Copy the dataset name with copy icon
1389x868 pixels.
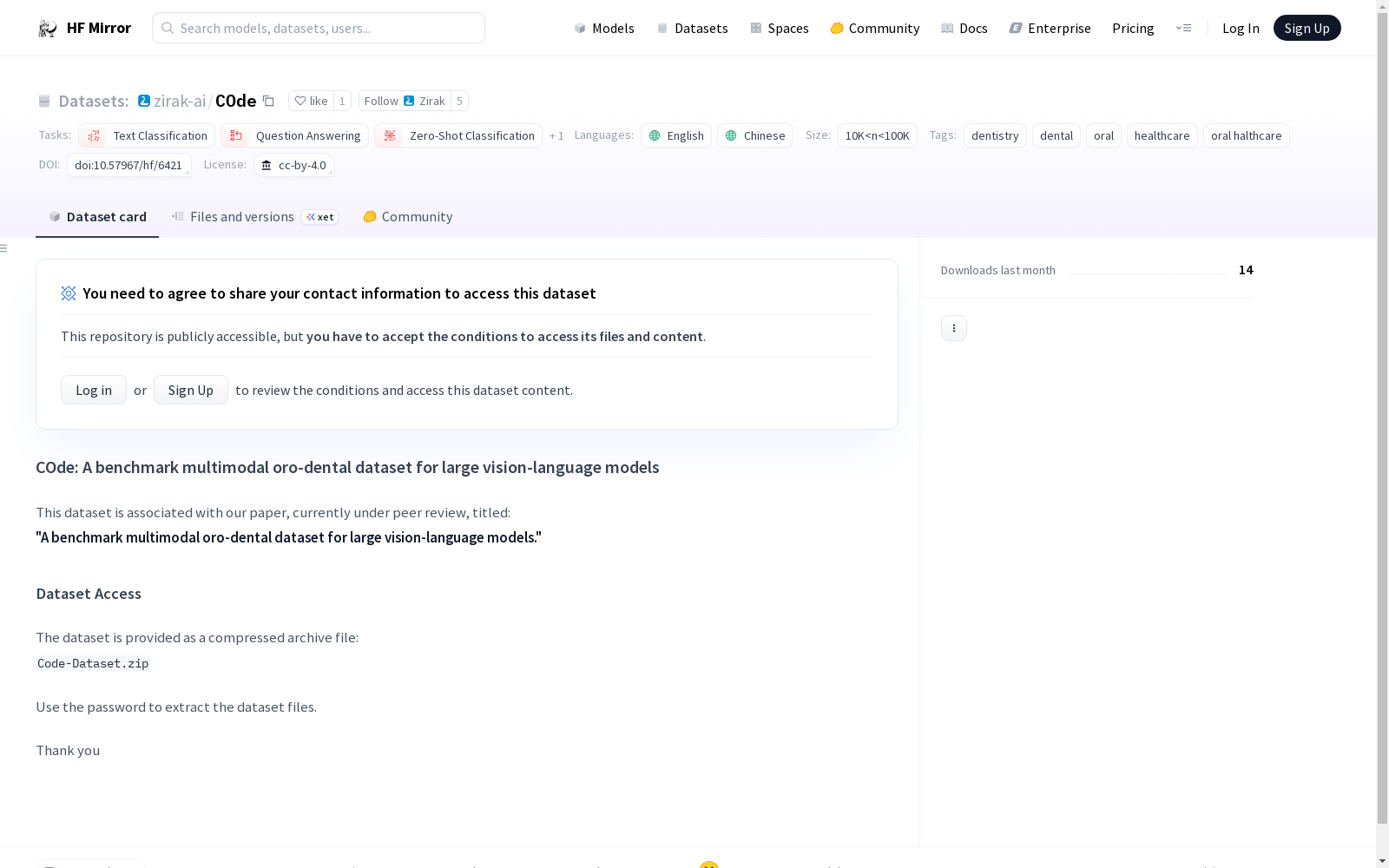click(269, 102)
